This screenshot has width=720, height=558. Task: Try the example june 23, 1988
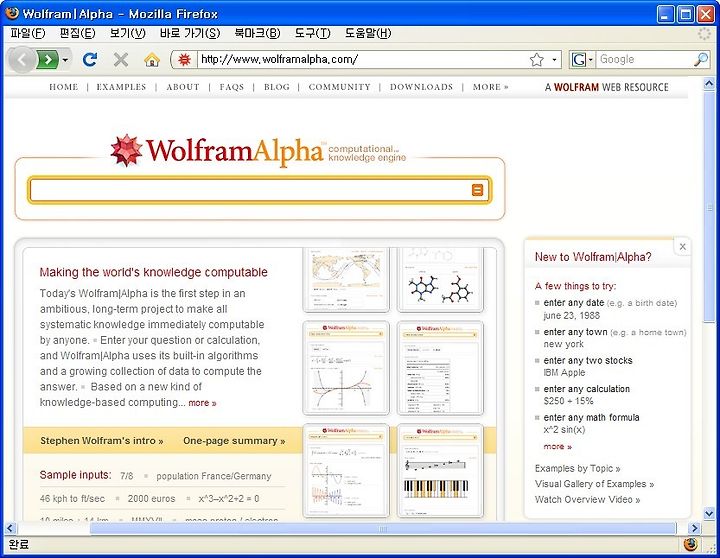pos(571,316)
